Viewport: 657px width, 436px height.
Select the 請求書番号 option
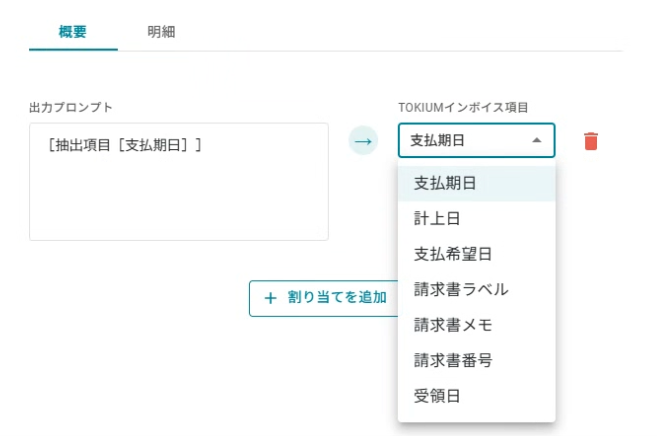pos(452,360)
